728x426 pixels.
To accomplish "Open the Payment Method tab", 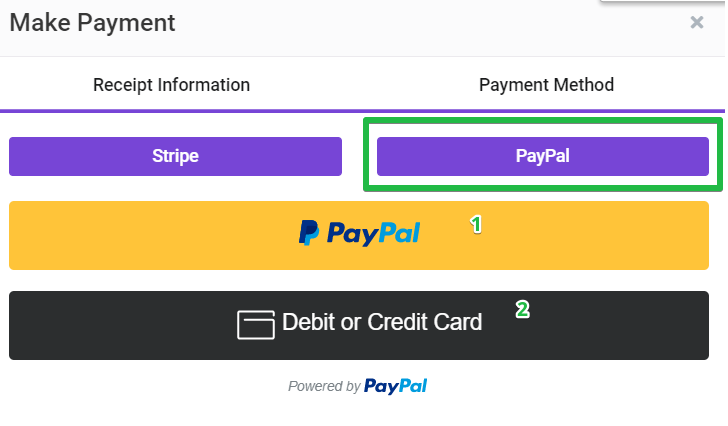I will (546, 85).
